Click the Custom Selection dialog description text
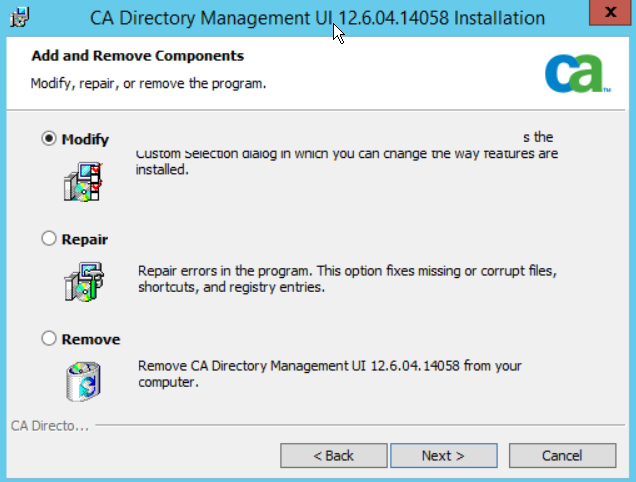This screenshot has width=636, height=482. pos(346,162)
